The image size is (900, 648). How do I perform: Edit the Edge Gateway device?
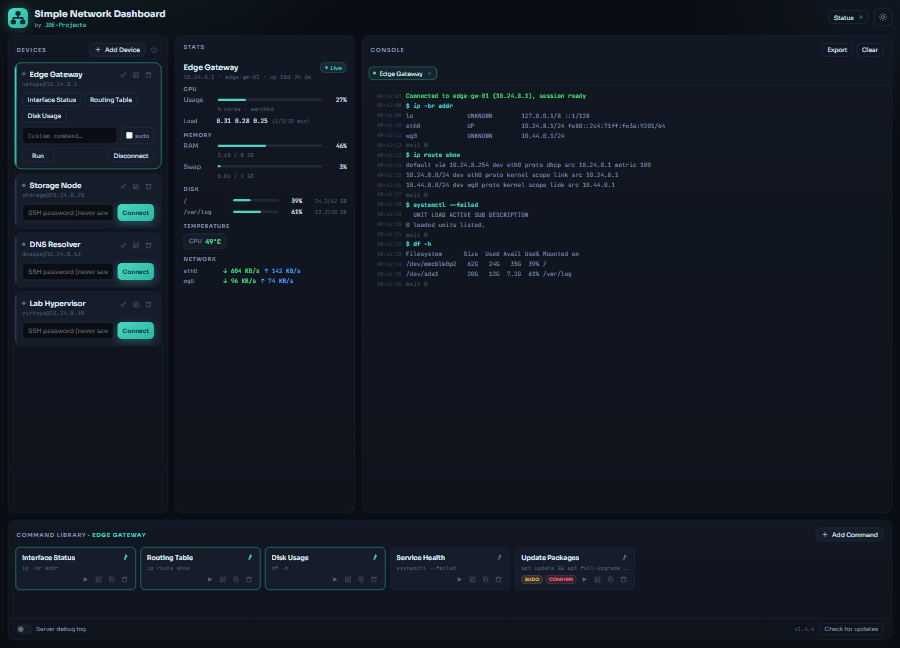(x=136, y=75)
